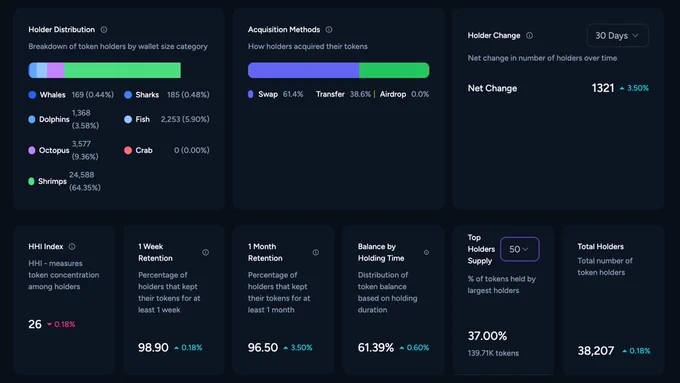
Task: Click the Acquisition Methods card title
Action: (x=284, y=29)
